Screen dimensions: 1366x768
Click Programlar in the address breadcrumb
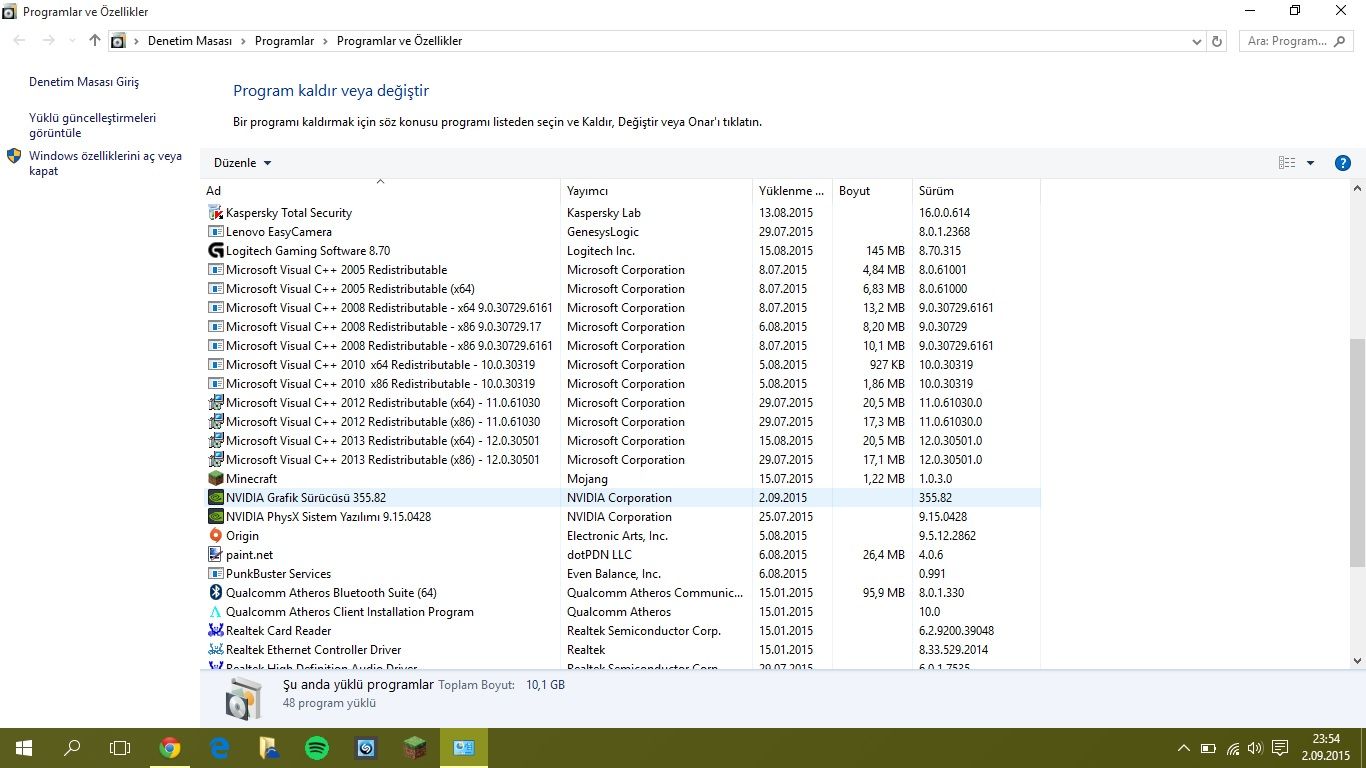284,41
